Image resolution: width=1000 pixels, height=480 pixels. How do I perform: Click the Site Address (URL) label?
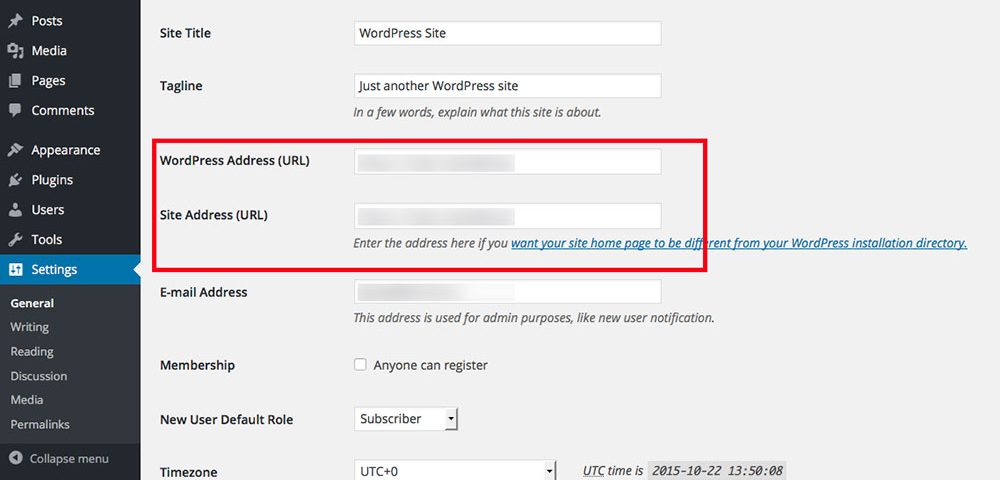(x=214, y=215)
